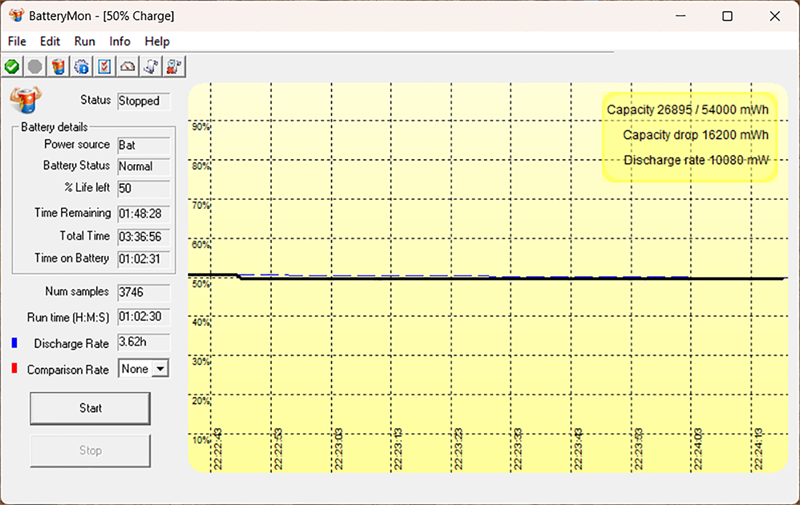Expand the Comparison Rate dropdown arrow

tap(160, 368)
